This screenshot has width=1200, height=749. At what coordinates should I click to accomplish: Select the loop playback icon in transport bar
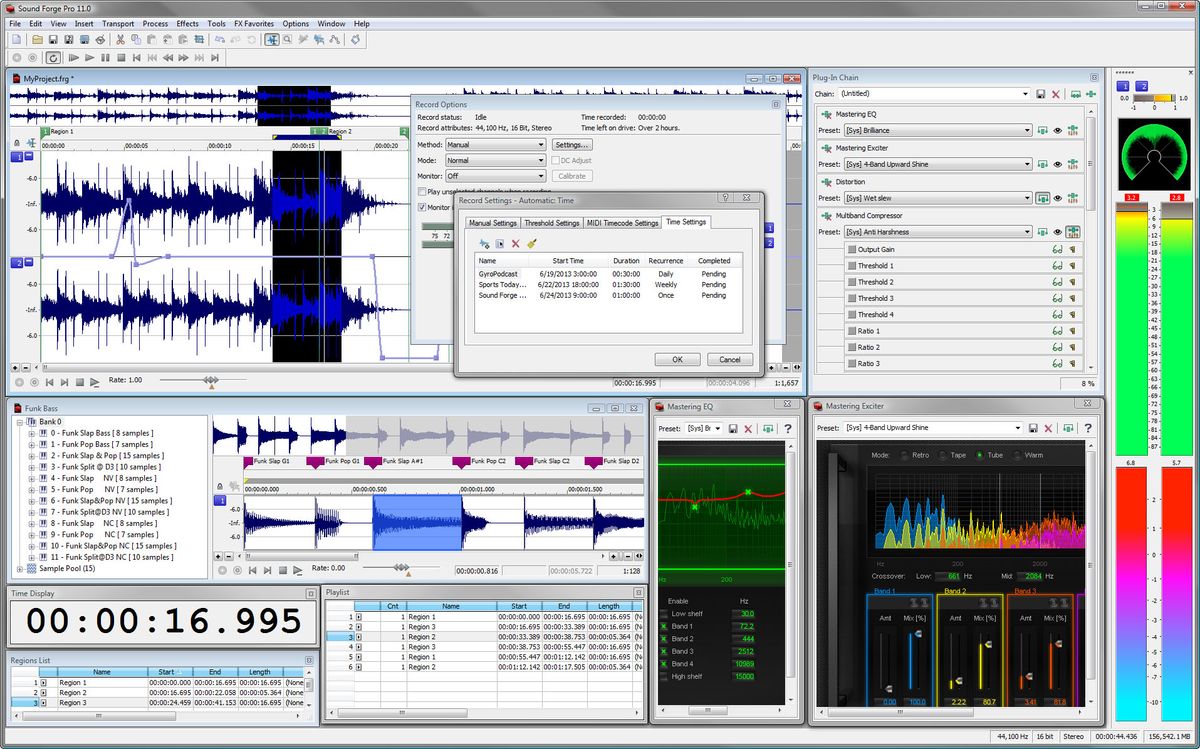coord(53,57)
